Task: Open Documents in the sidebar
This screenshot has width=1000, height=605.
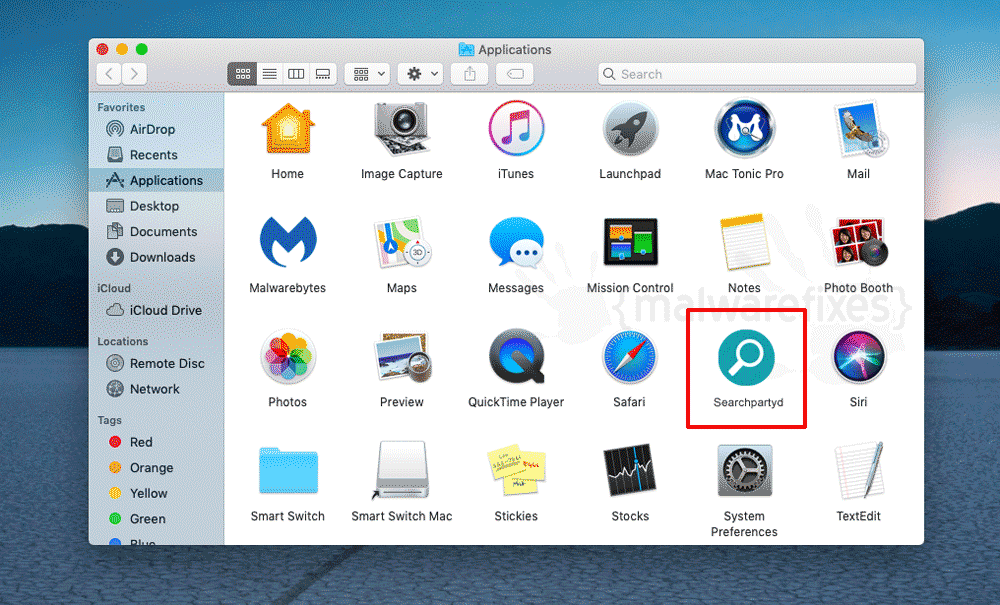Action: point(156,231)
